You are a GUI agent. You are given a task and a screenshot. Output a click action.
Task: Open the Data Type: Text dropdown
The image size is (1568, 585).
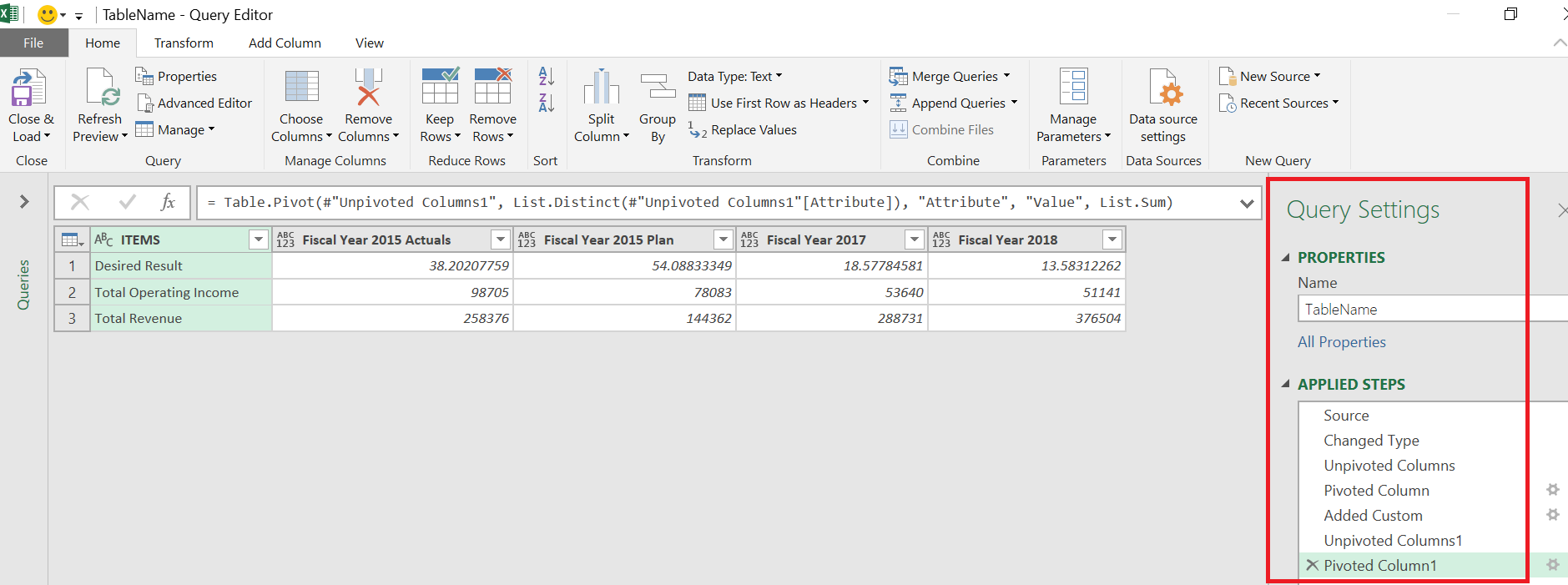[x=735, y=76]
